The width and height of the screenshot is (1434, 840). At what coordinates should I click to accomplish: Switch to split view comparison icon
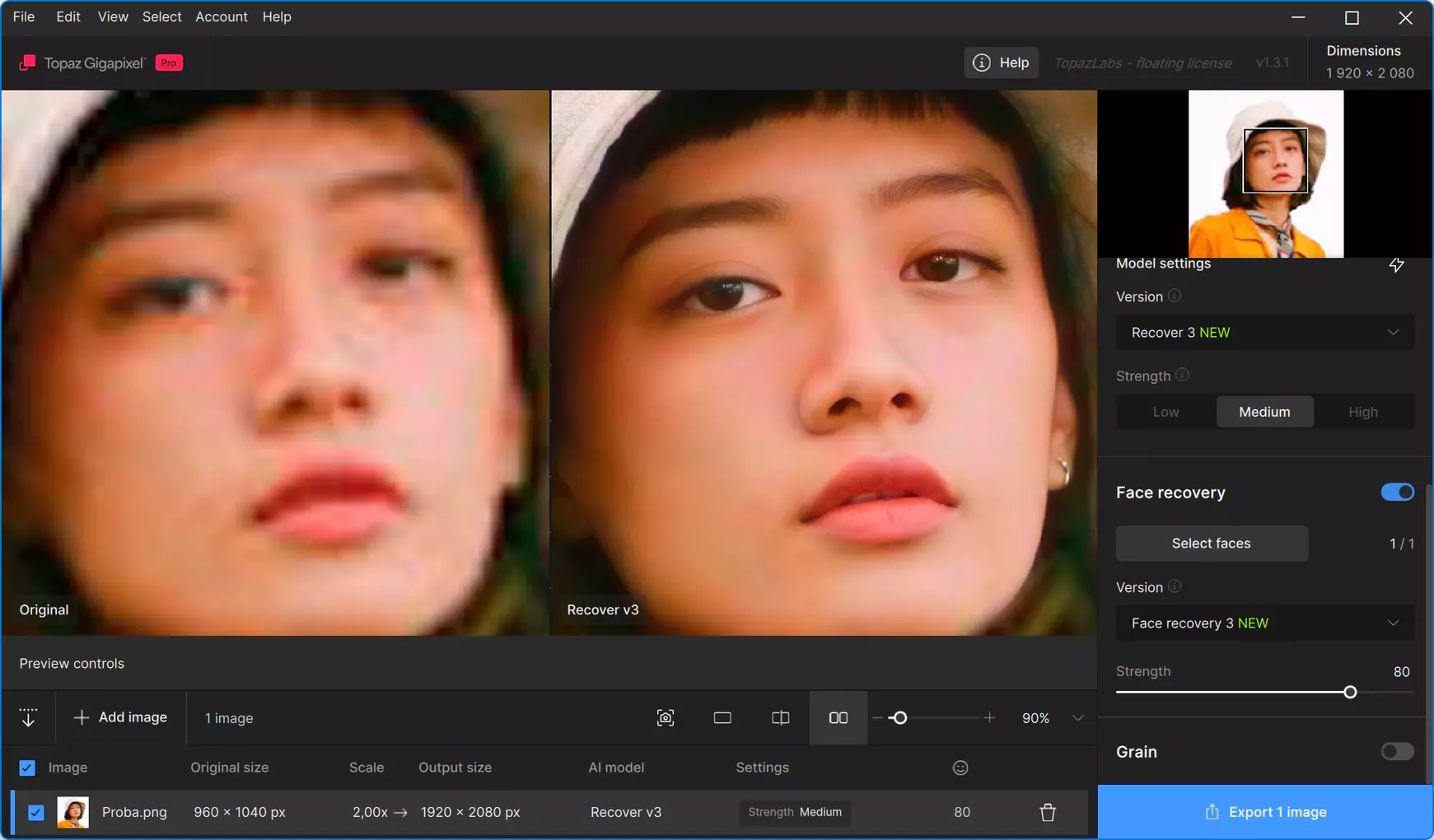tap(780, 718)
